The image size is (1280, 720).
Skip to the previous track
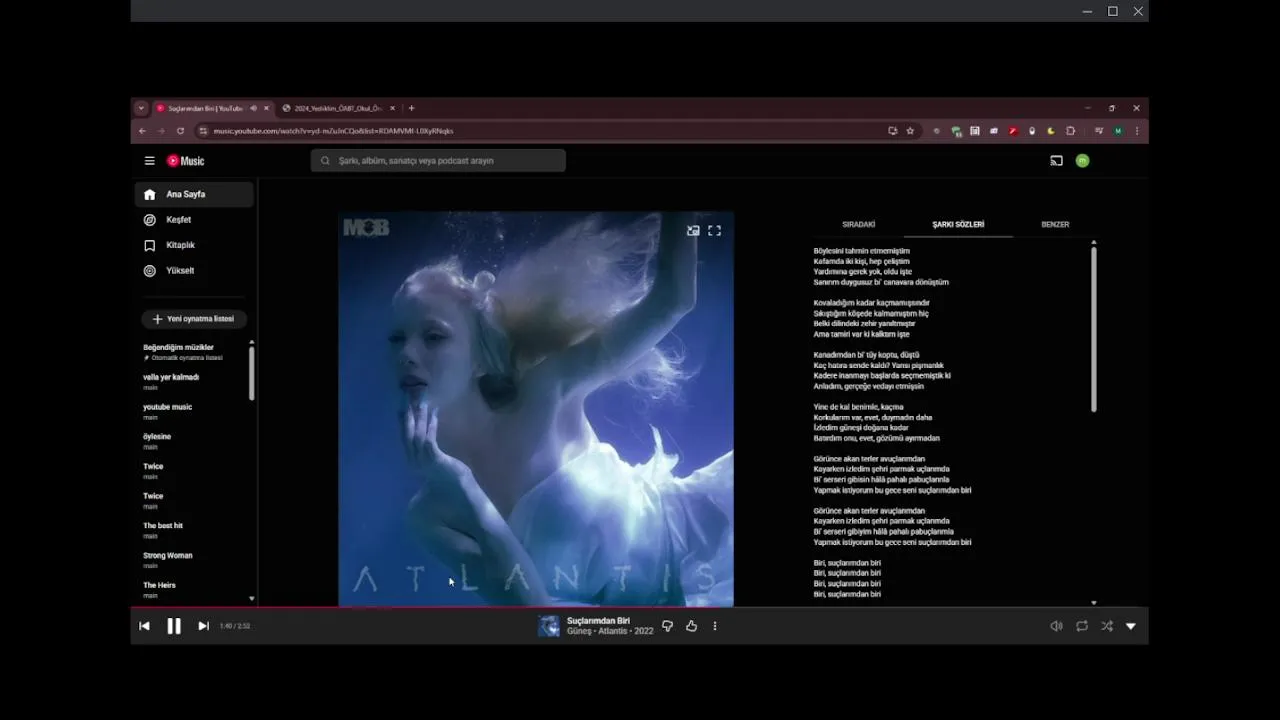(144, 626)
